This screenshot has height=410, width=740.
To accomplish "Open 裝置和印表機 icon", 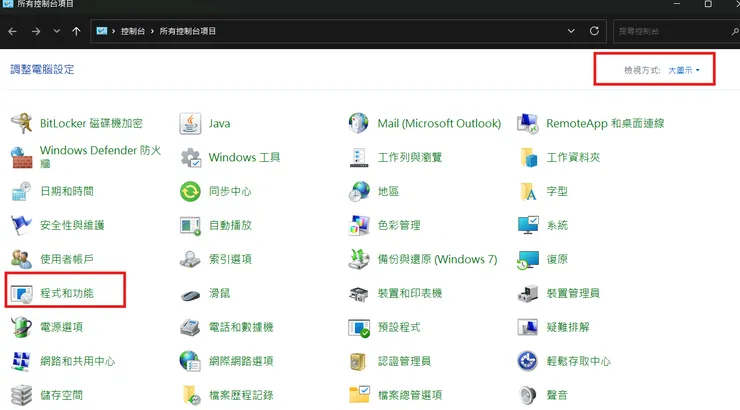I will tap(359, 293).
